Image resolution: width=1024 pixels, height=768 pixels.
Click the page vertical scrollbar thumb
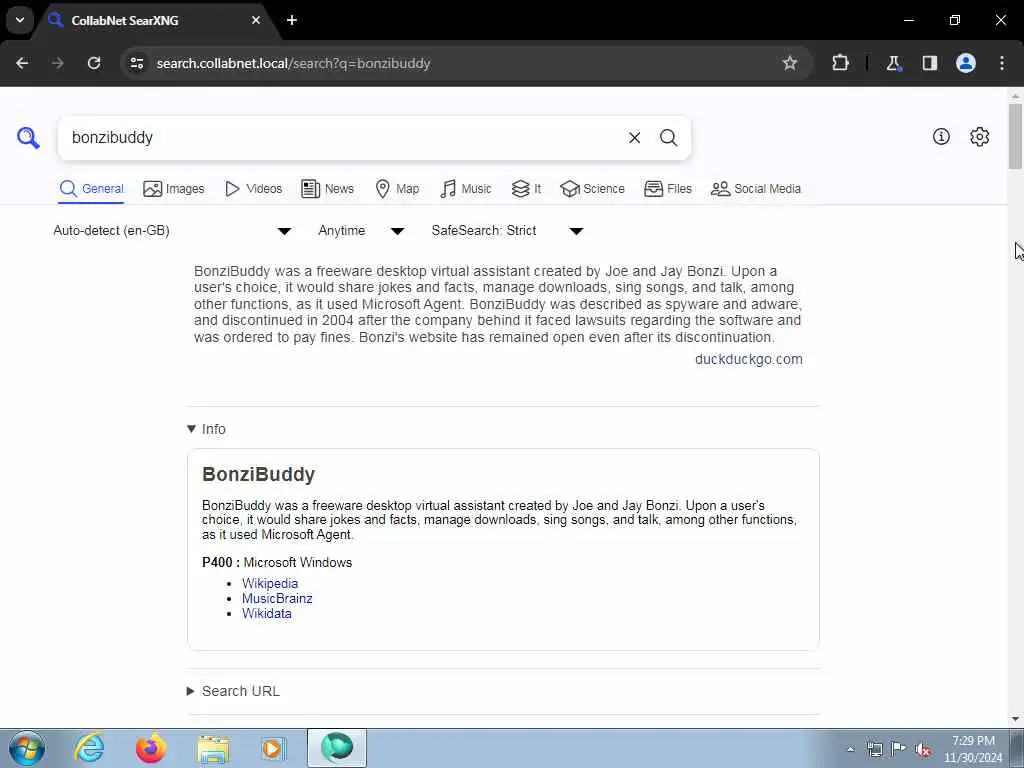(1015, 136)
